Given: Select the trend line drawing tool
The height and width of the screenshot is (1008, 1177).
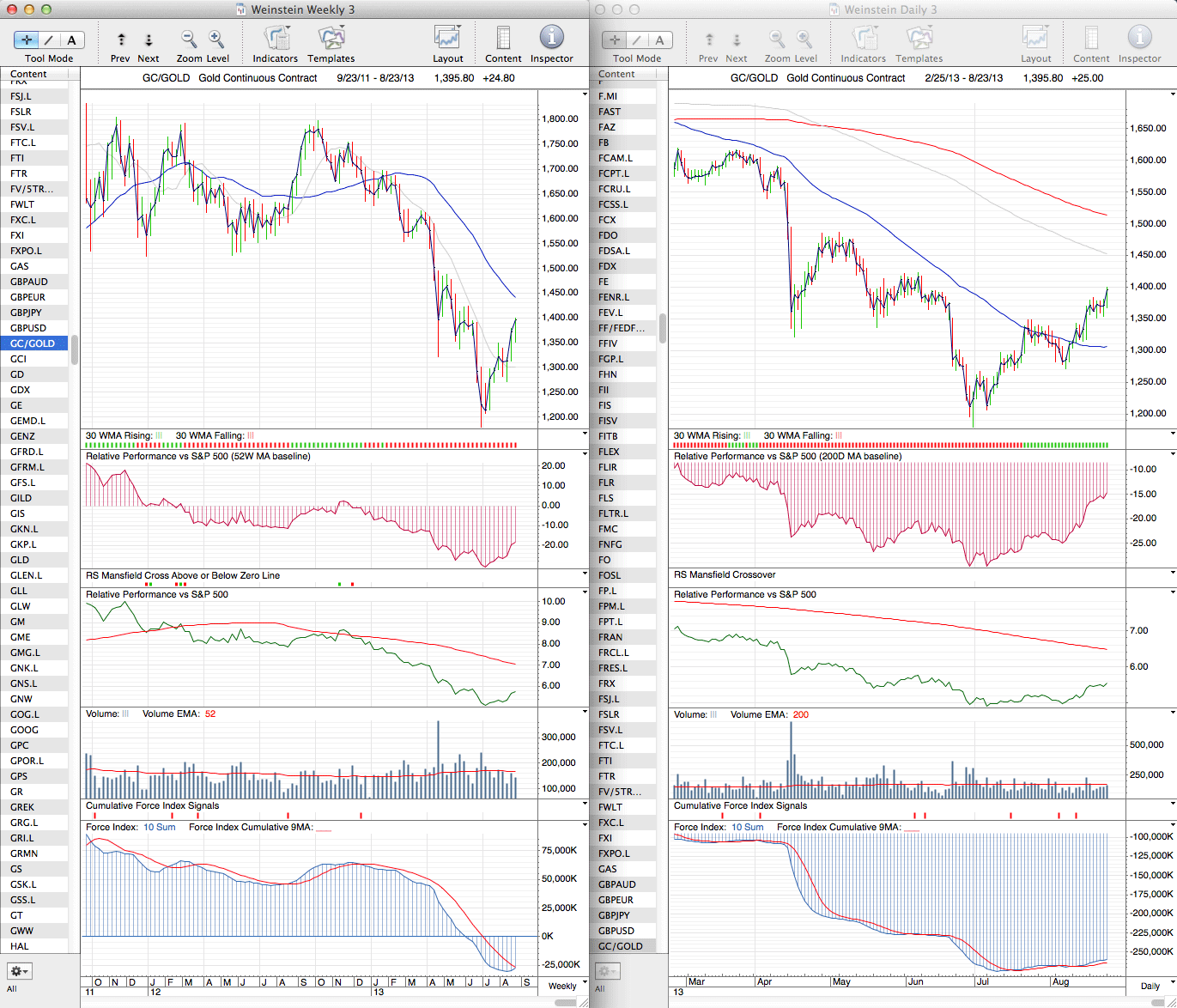Looking at the screenshot, I should pos(49,39).
